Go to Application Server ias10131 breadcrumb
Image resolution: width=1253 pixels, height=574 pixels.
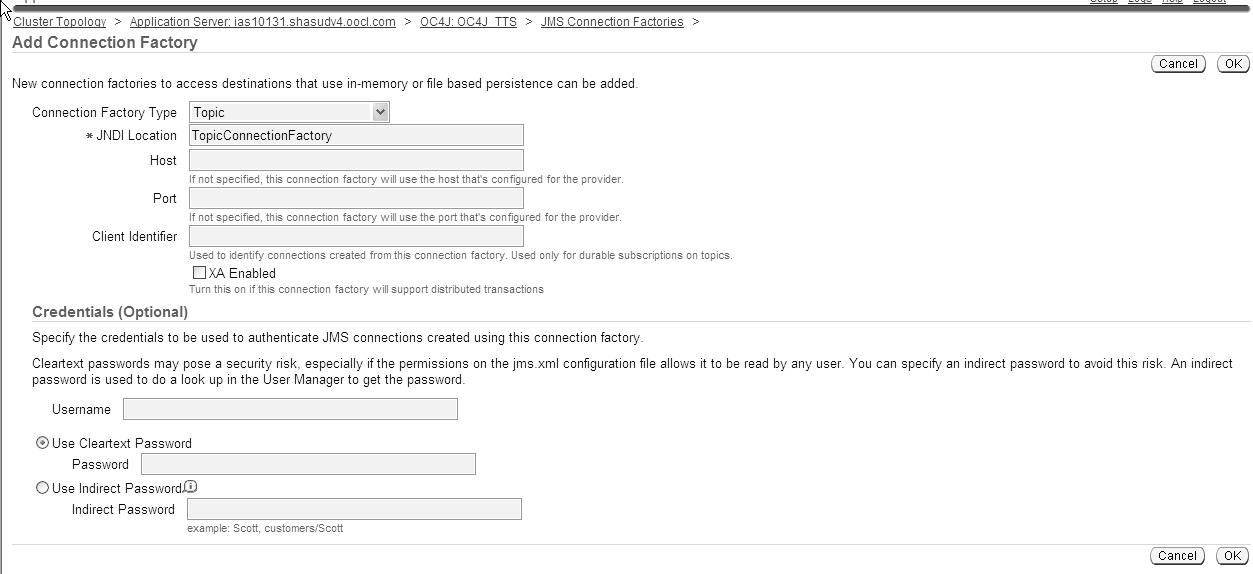pyautogui.click(x=263, y=21)
